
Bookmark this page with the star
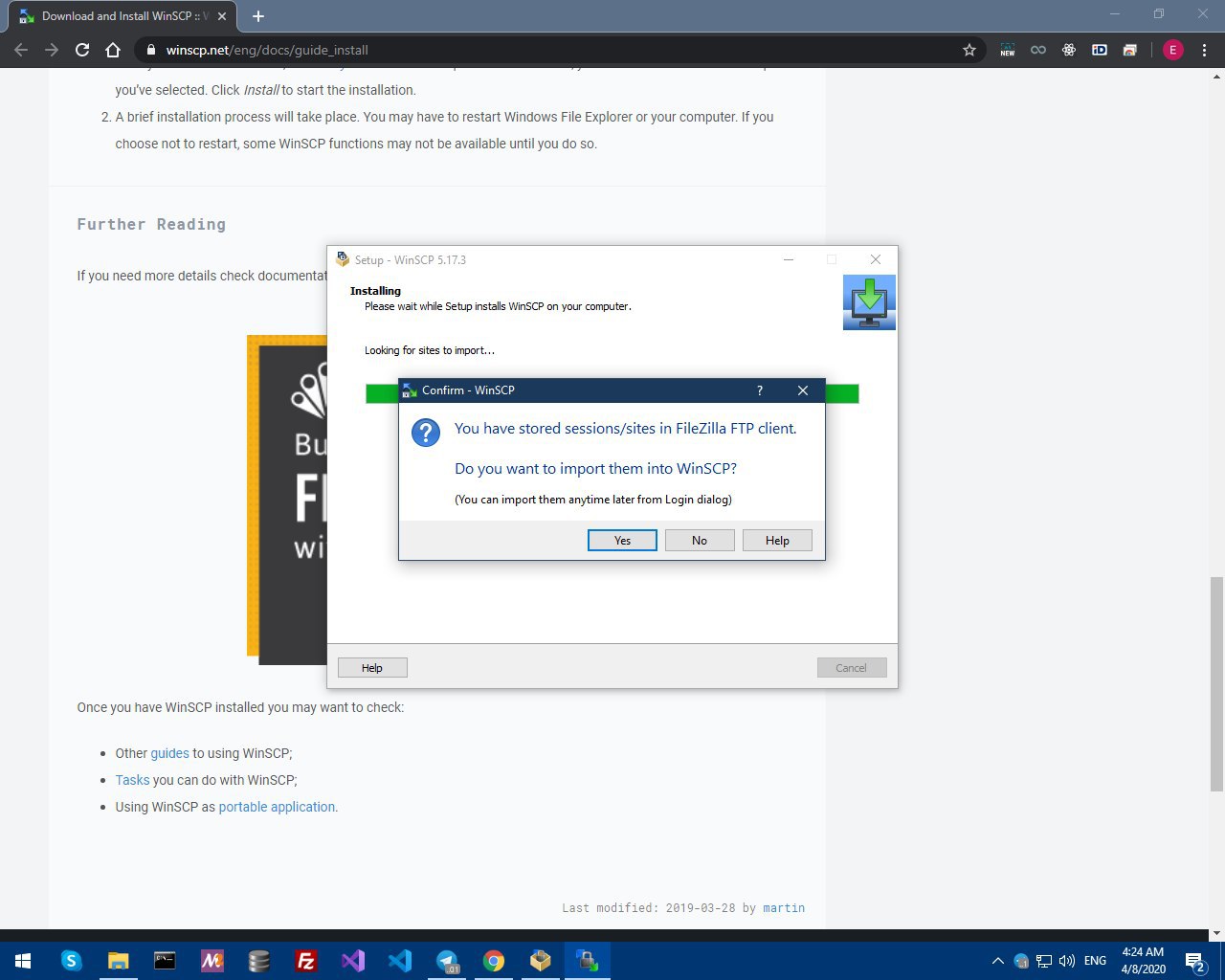pos(969,50)
